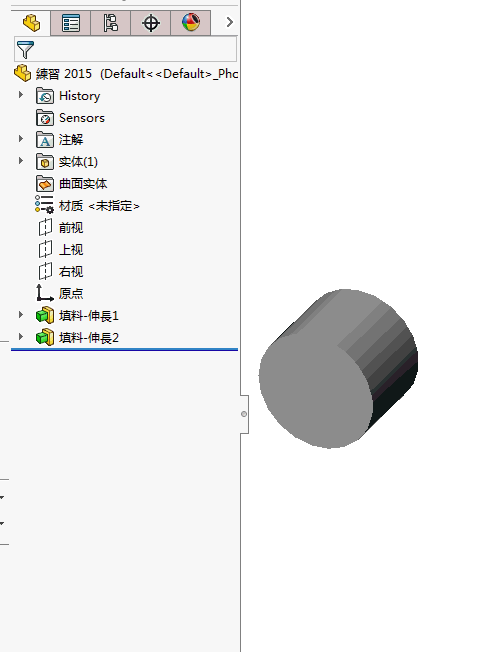The height and width of the screenshot is (652, 488).
Task: Click the 右视 right plane icon
Action: 45,272
